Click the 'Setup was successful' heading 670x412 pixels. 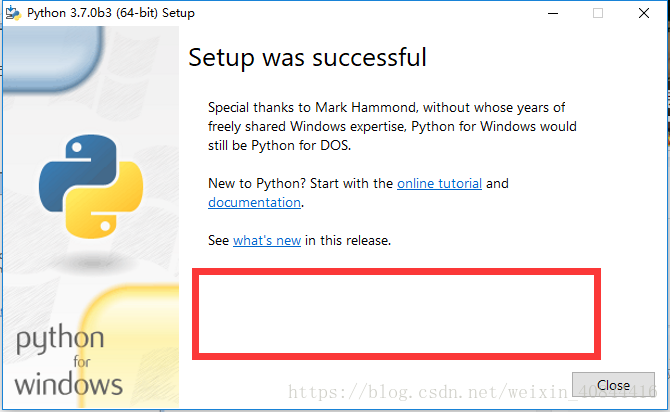307,57
